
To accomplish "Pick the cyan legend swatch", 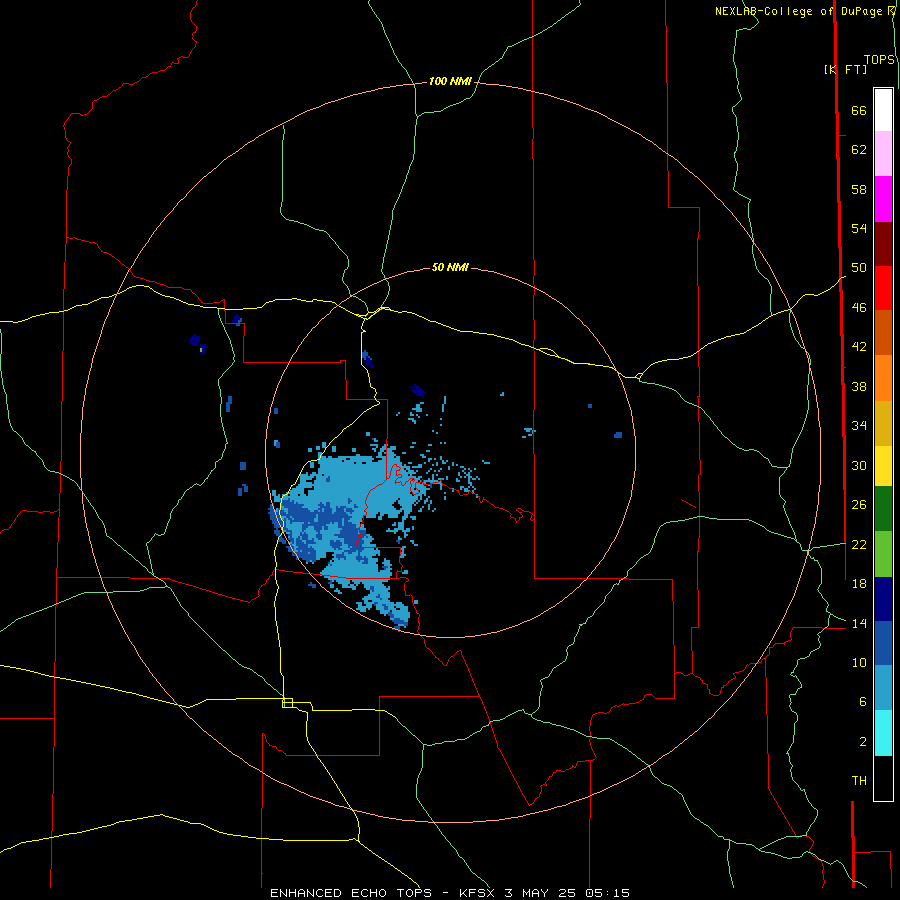I will point(883,733).
